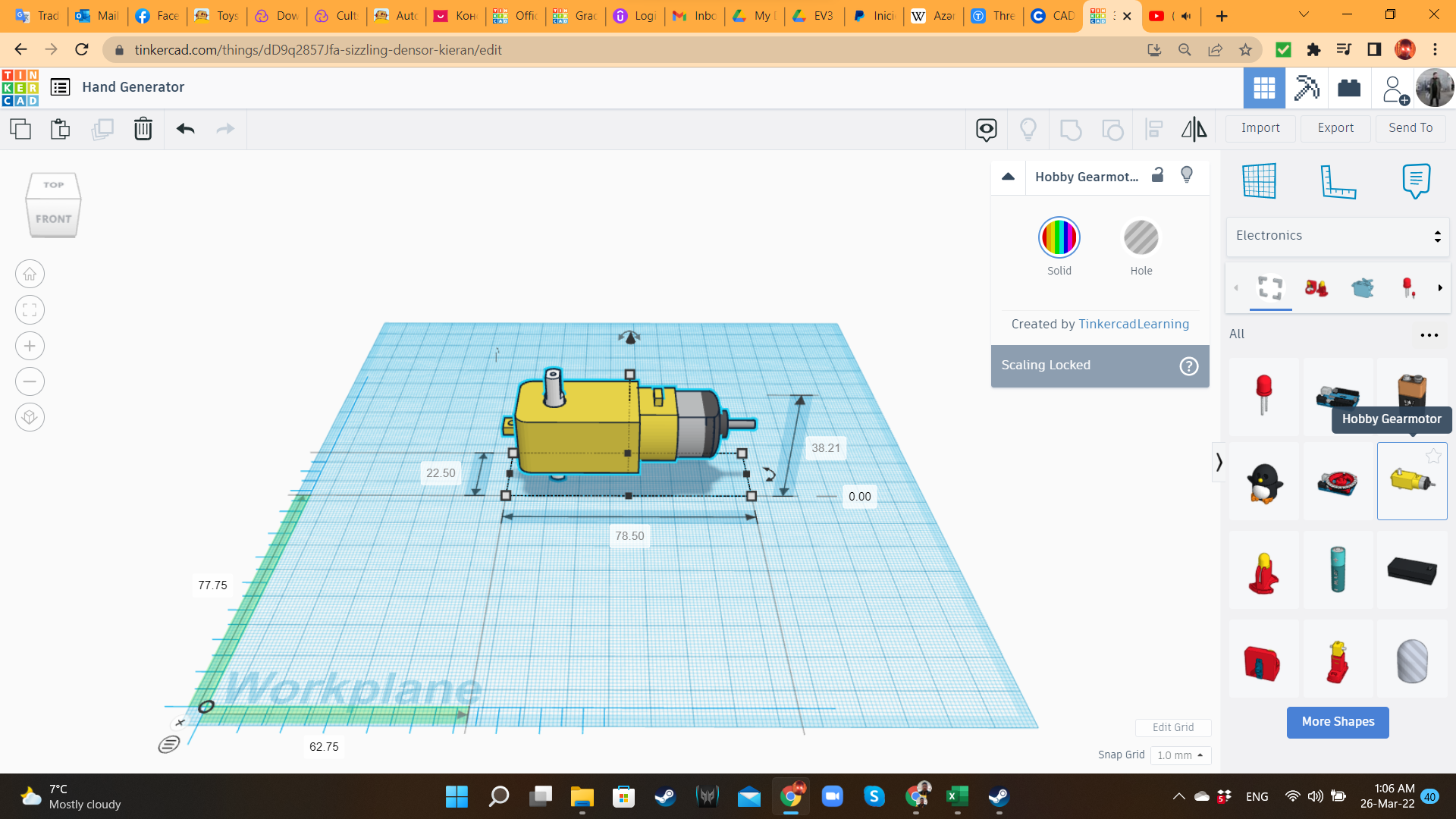Open the Notes tool
Image resolution: width=1456 pixels, height=819 pixels.
1416,181
